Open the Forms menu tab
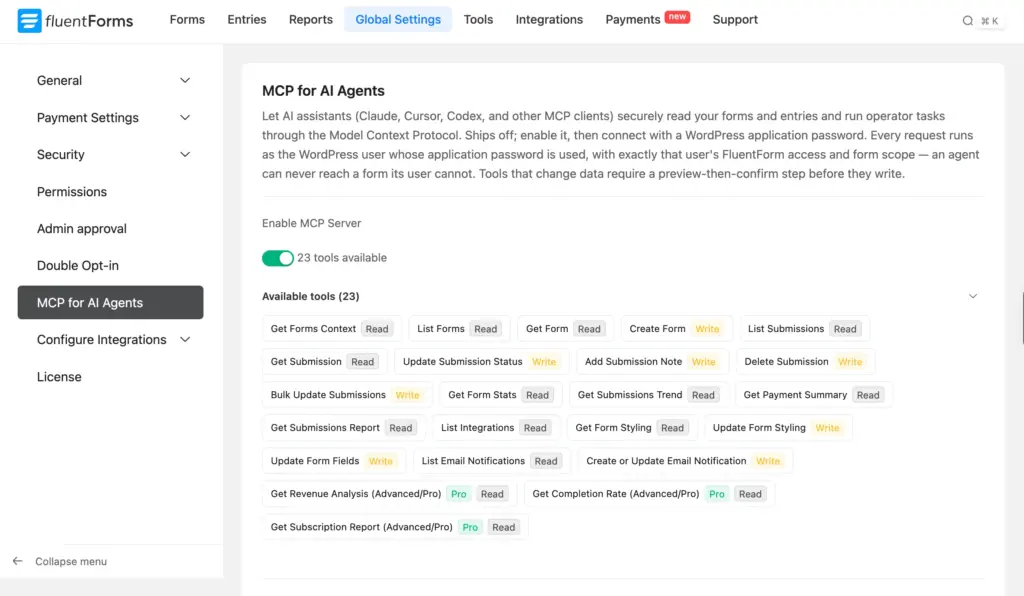 click(x=187, y=20)
